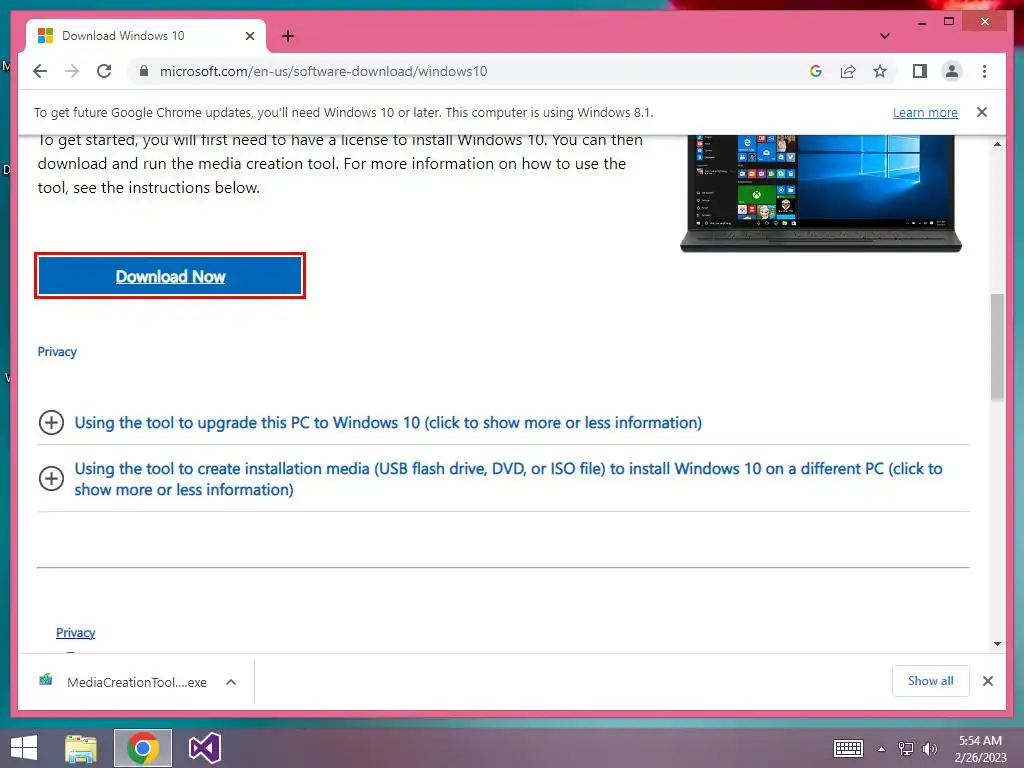The image size is (1024, 768).
Task: Expand the create installation media plus icon
Action: 51,478
